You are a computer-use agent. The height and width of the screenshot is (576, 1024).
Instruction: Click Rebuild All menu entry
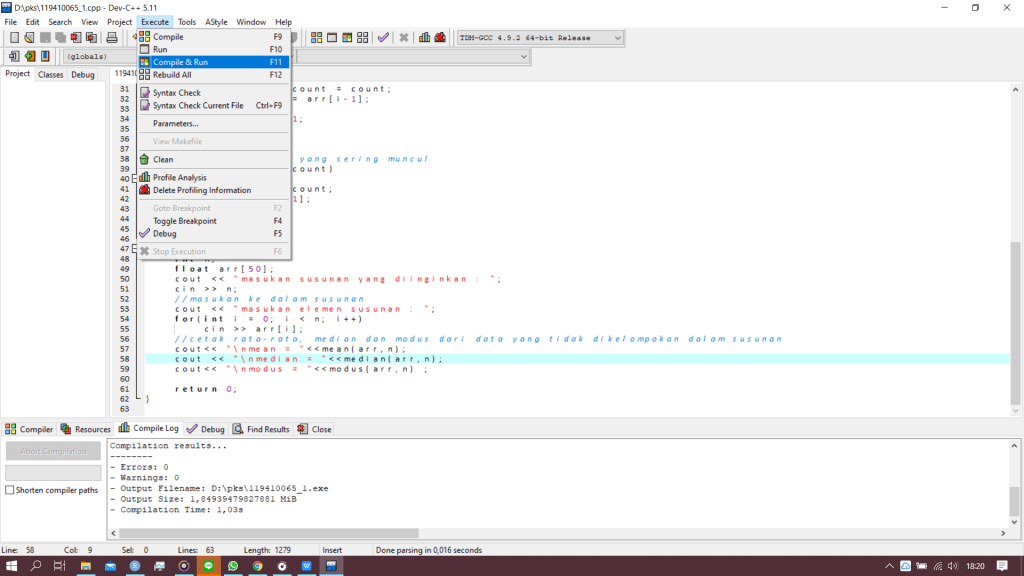click(172, 75)
